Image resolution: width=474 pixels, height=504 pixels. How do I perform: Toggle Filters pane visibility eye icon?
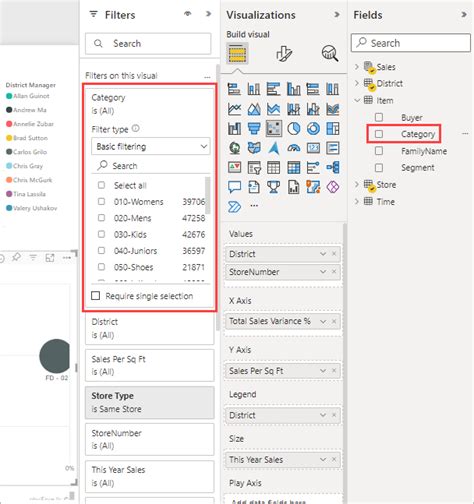pyautogui.click(x=188, y=14)
